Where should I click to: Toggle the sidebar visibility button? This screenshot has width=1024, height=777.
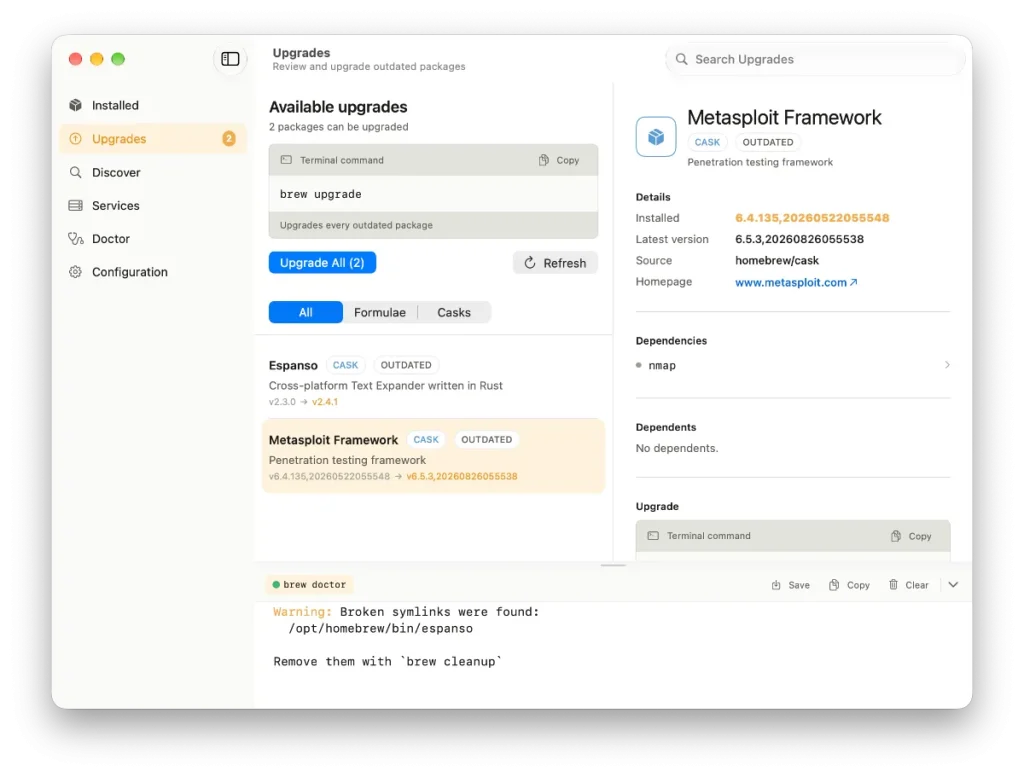click(x=230, y=59)
